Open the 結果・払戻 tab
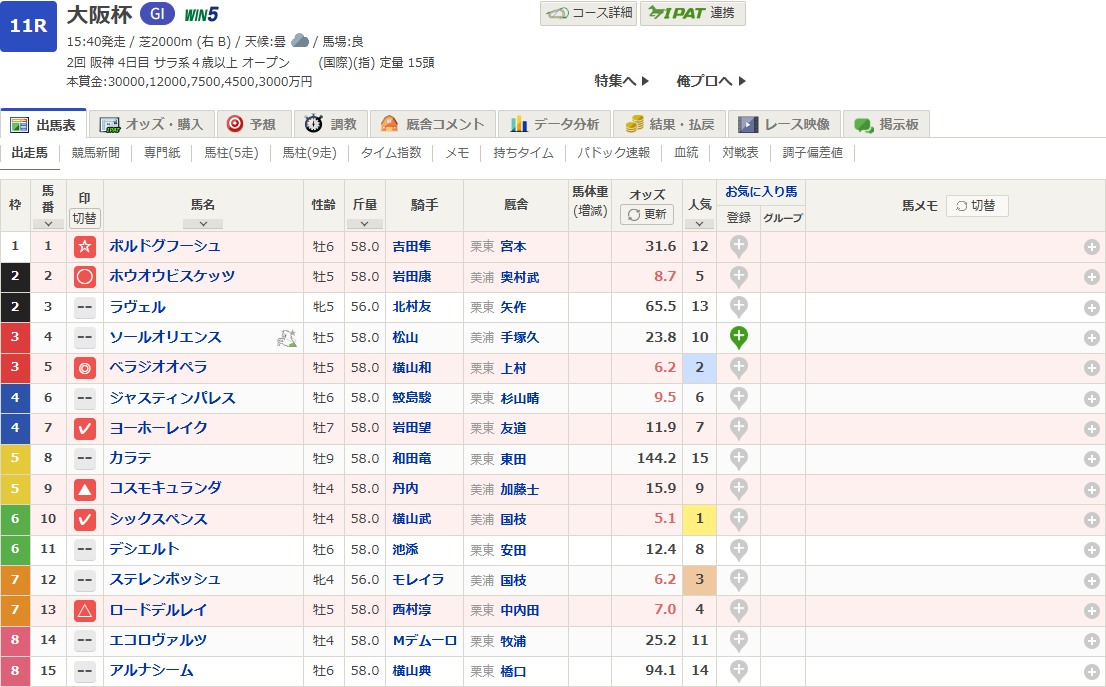The height and width of the screenshot is (687, 1106). tap(670, 124)
